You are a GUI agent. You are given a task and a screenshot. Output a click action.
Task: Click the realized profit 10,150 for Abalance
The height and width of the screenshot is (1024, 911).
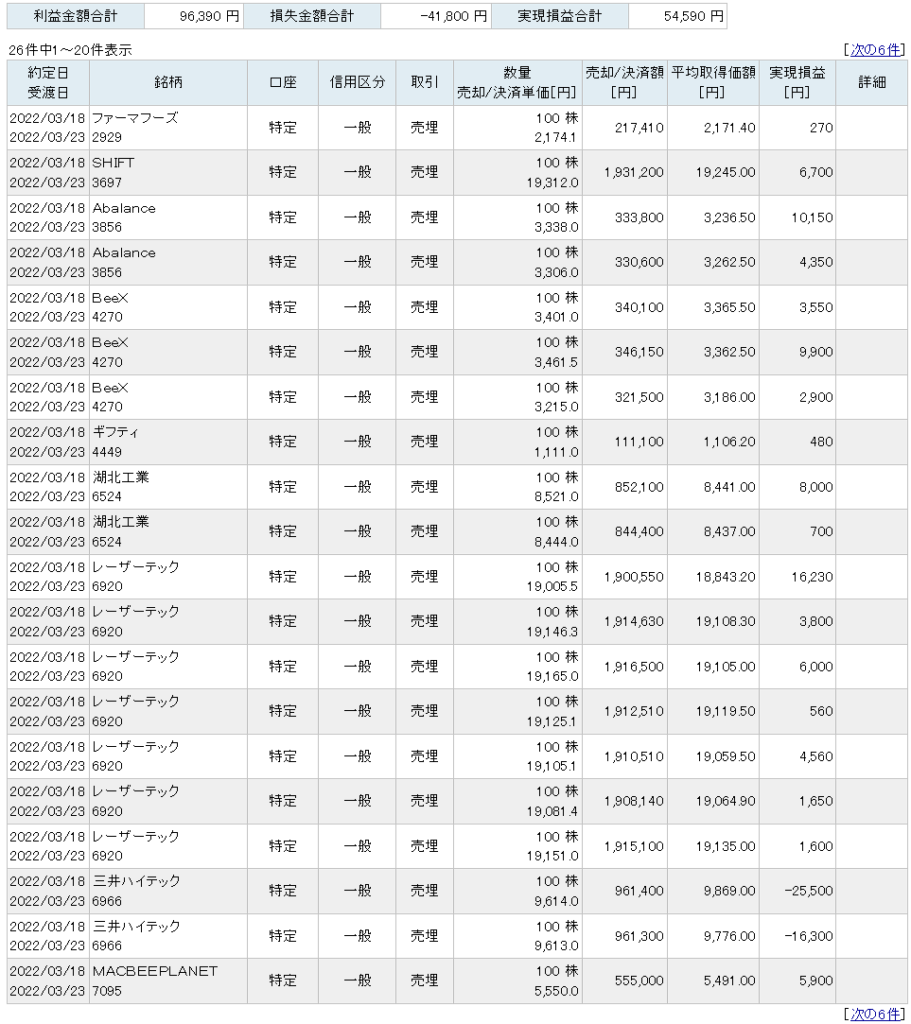[812, 217]
